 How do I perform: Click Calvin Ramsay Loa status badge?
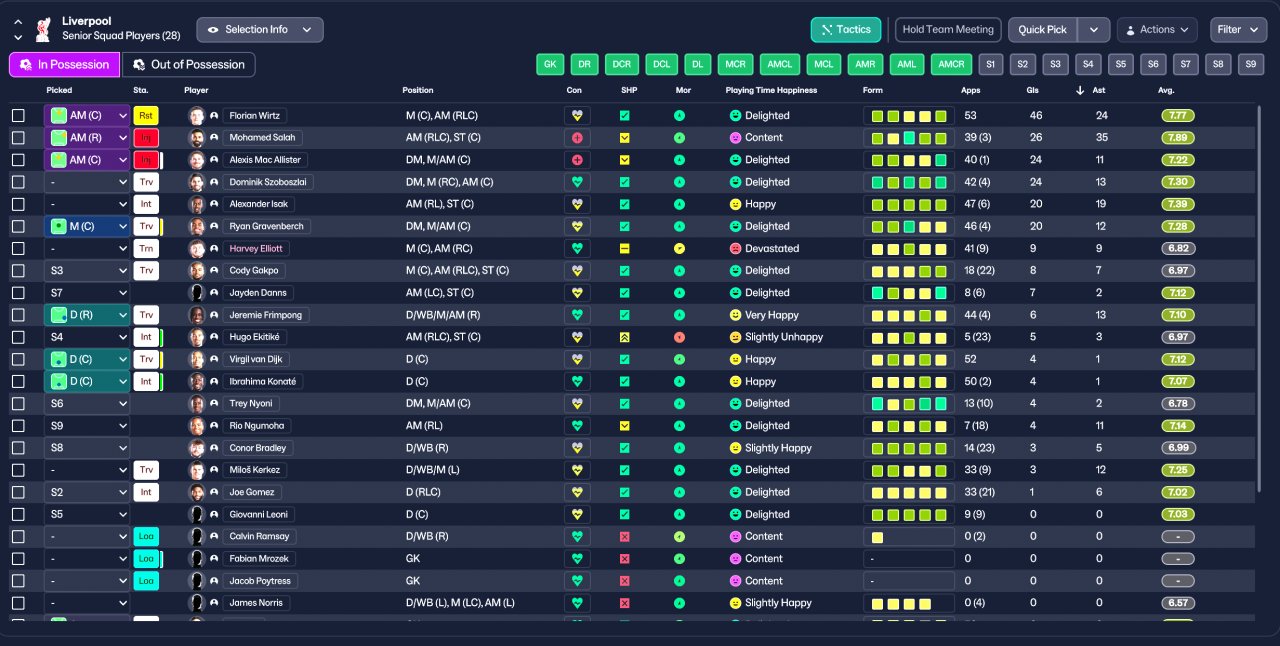pos(146,536)
